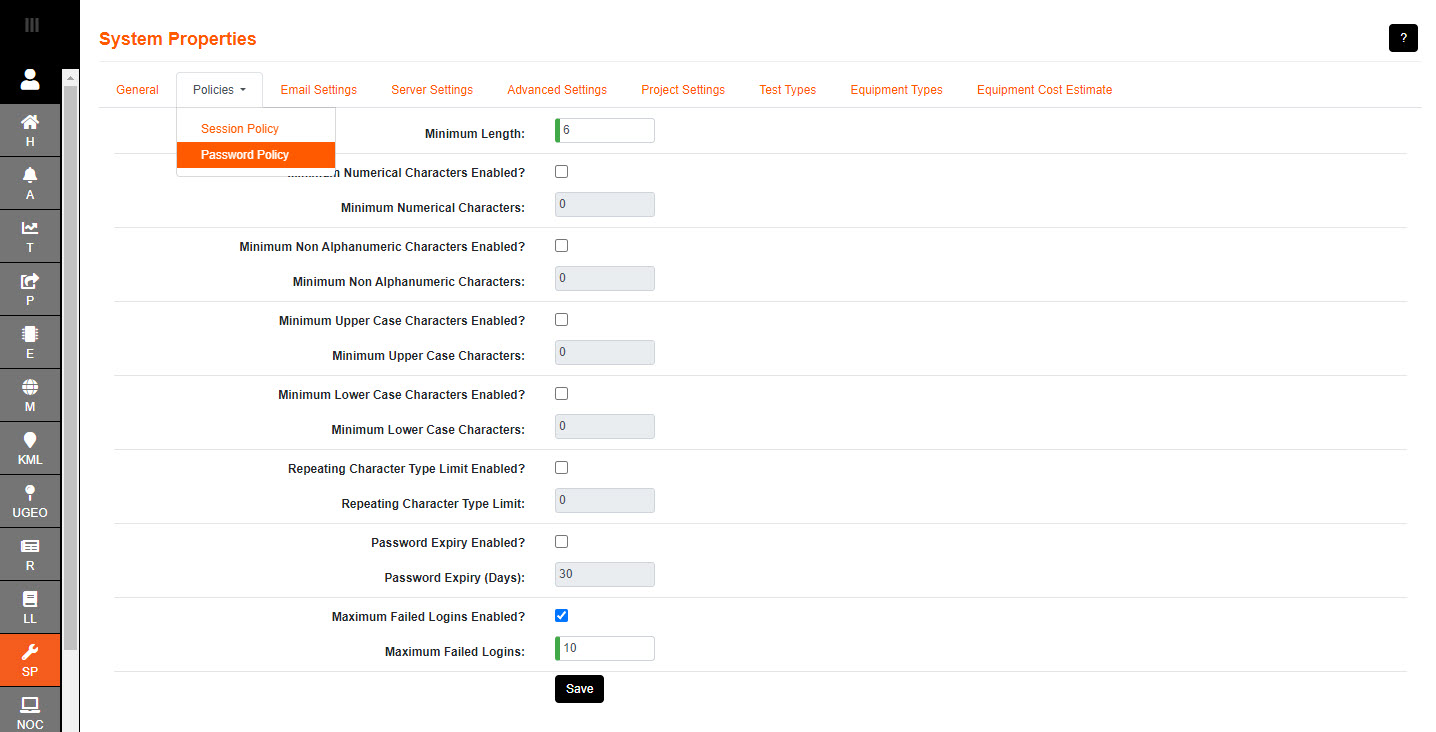Open the T trends chart sidebar icon
1436x732 pixels.
coord(30,236)
